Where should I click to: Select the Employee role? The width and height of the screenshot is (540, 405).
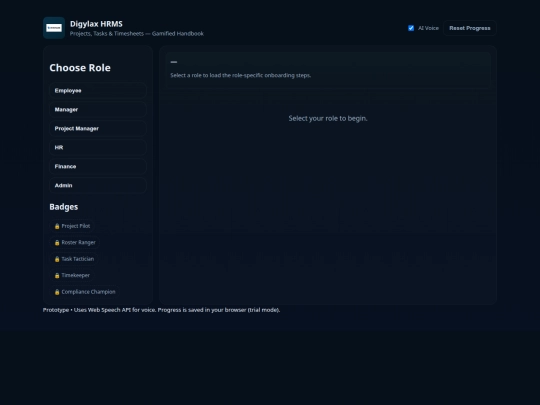click(98, 91)
